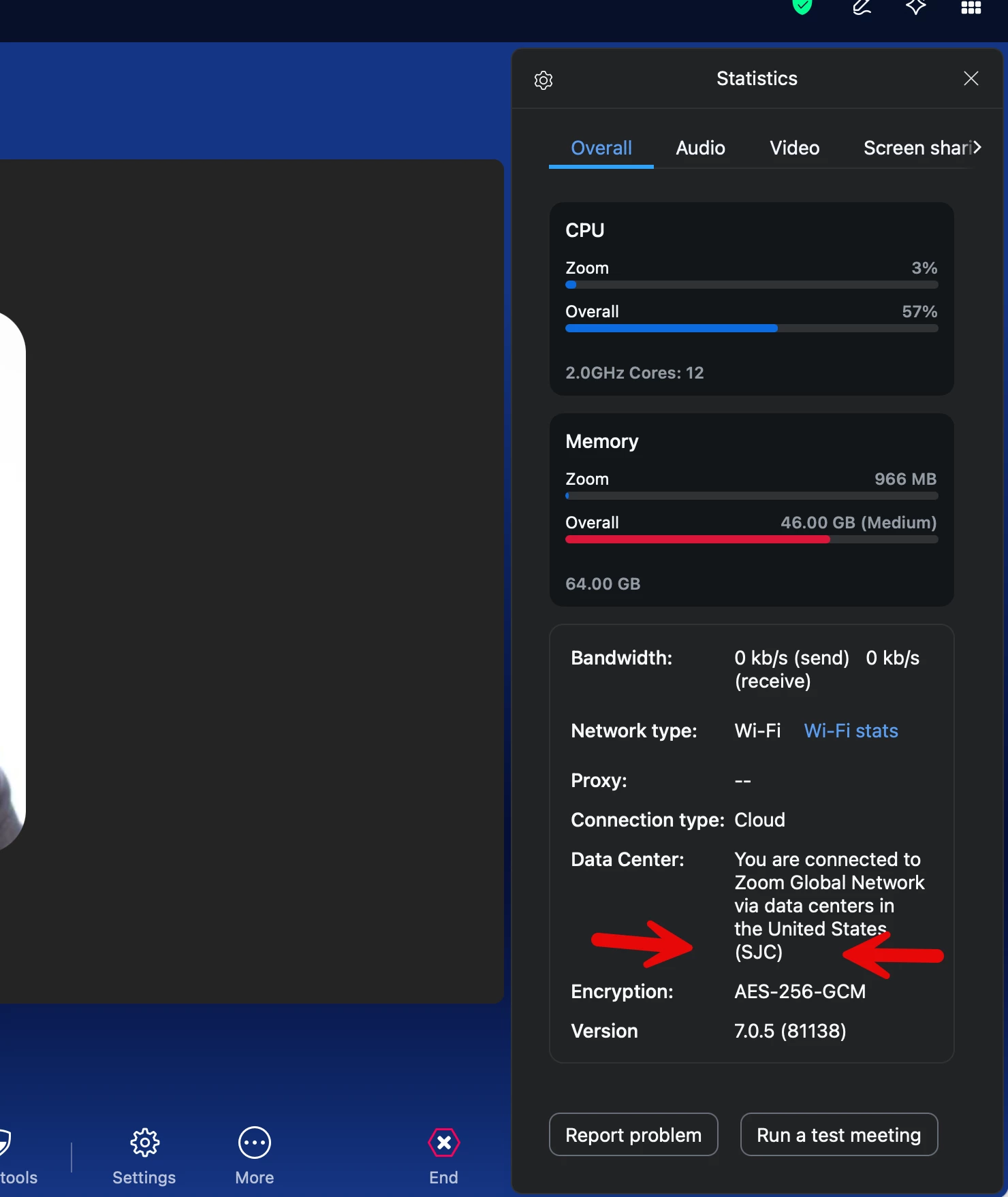Click the Zoom memory usage bar
This screenshot has width=1008, height=1197.
(x=751, y=496)
